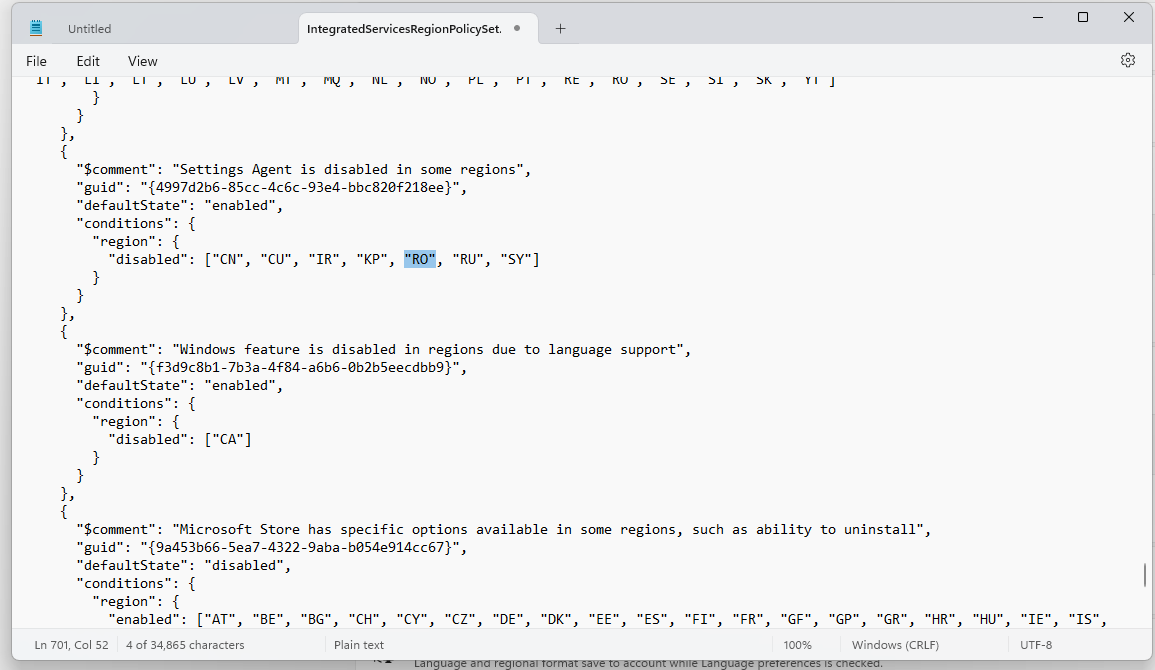Click the vertical scrollbar thumb
1155x670 pixels.
(1145, 576)
